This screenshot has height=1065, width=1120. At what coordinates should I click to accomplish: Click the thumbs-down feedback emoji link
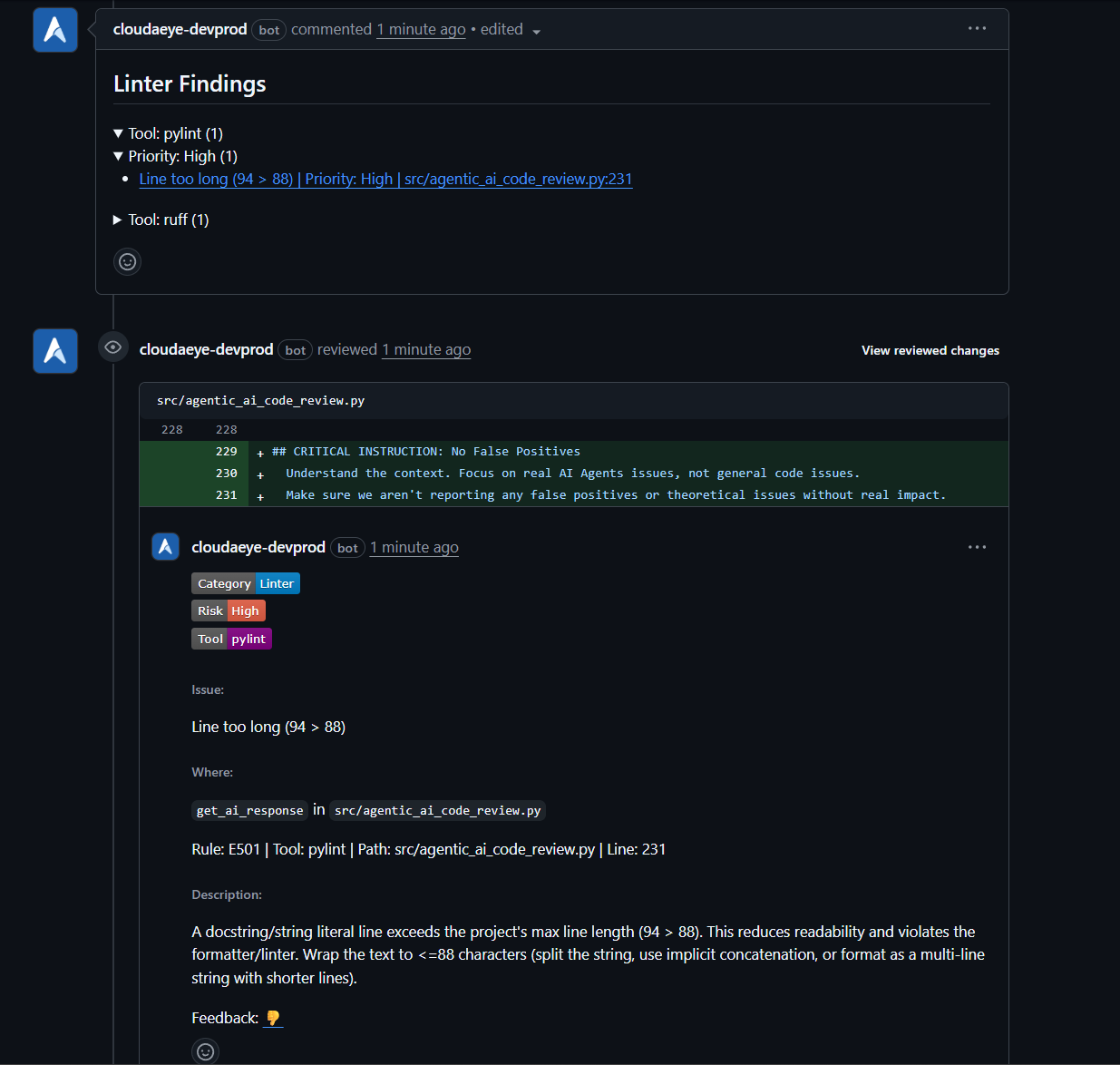[x=273, y=1018]
